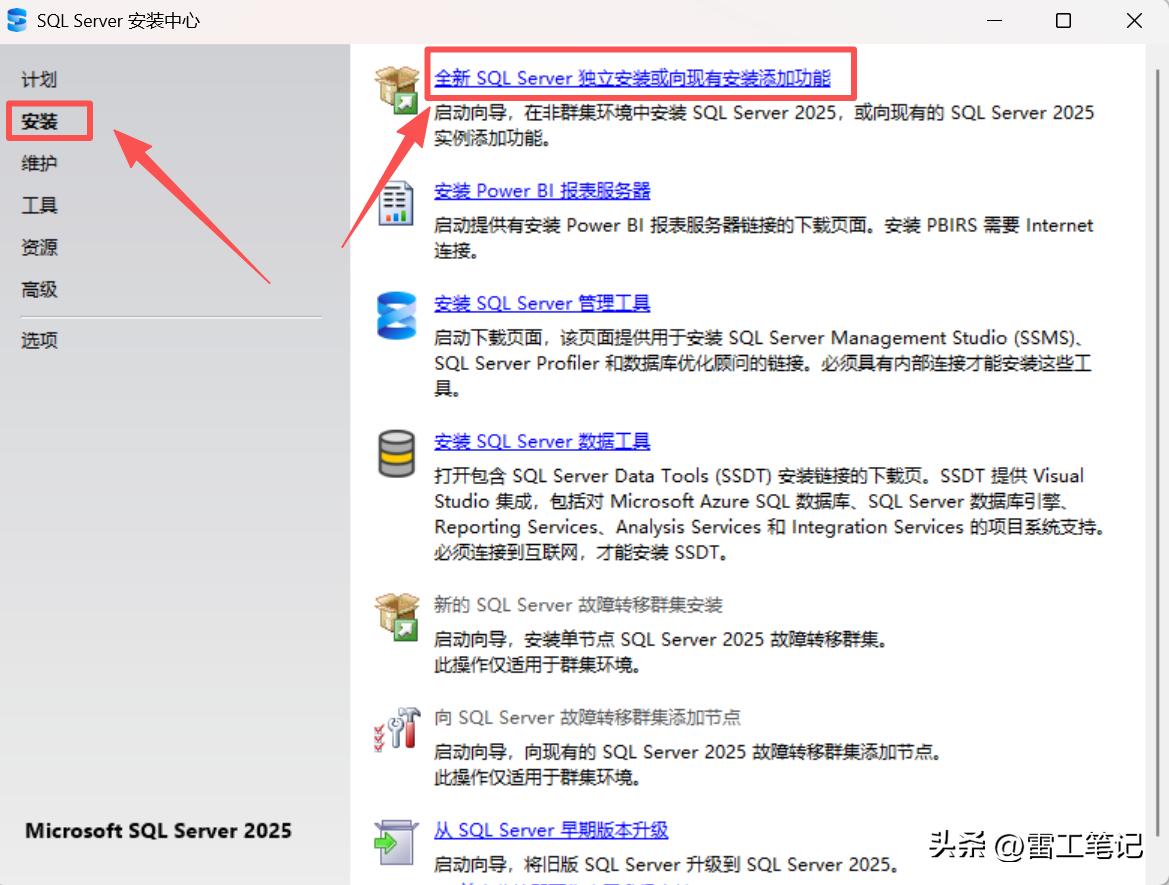Open the 工具 sidebar section
This screenshot has width=1169, height=885.
(39, 205)
